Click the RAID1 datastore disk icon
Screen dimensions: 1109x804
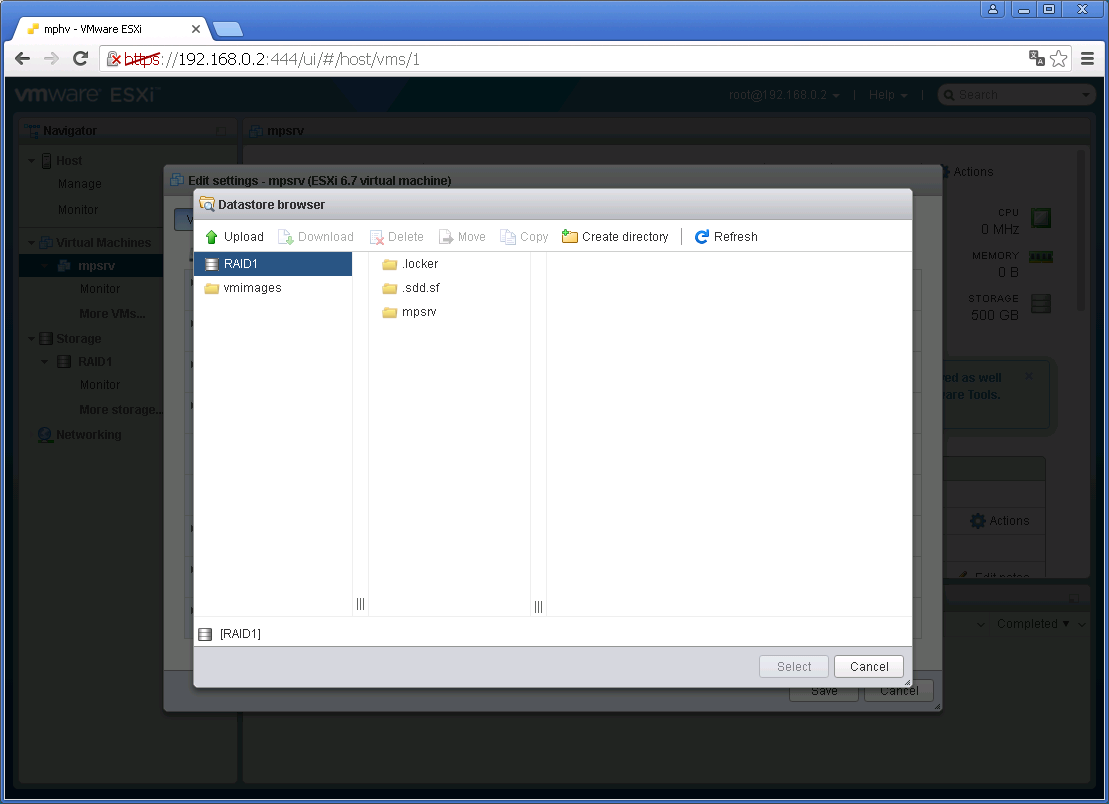tap(211, 264)
